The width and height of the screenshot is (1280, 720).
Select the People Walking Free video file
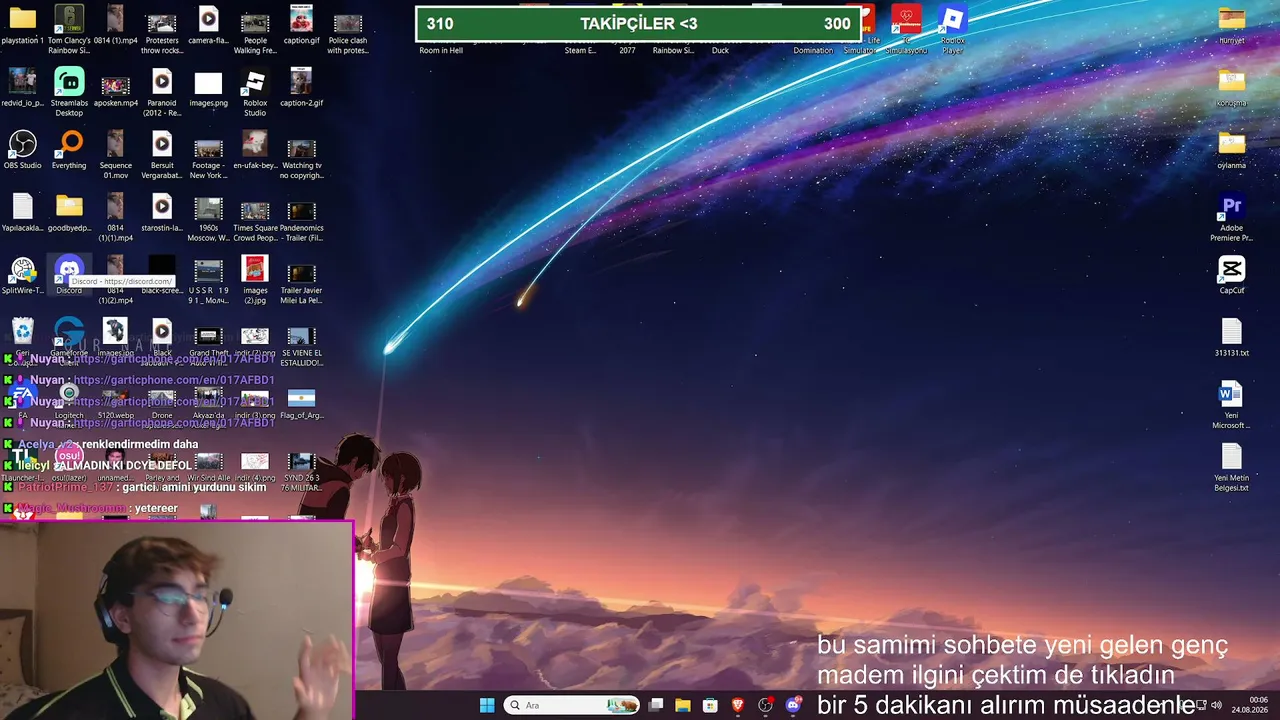tap(255, 30)
